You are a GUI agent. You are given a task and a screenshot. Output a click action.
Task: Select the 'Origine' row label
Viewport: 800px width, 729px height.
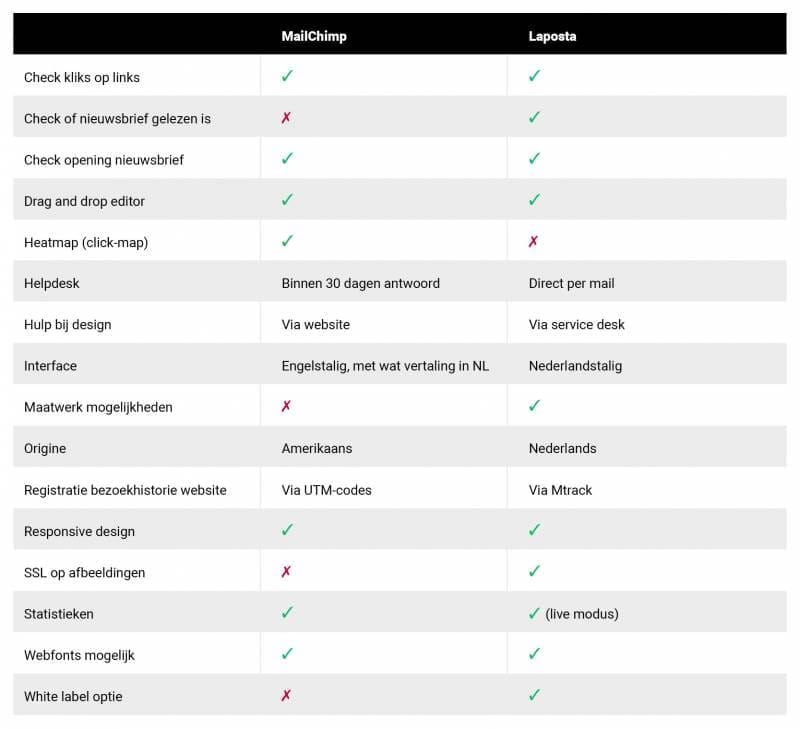pyautogui.click(x=45, y=448)
